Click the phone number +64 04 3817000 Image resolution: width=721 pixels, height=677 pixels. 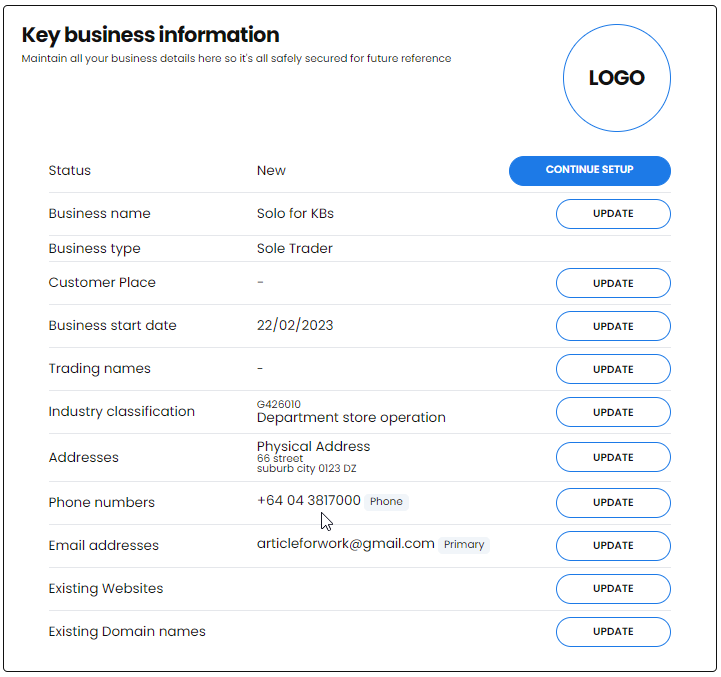[x=309, y=500]
